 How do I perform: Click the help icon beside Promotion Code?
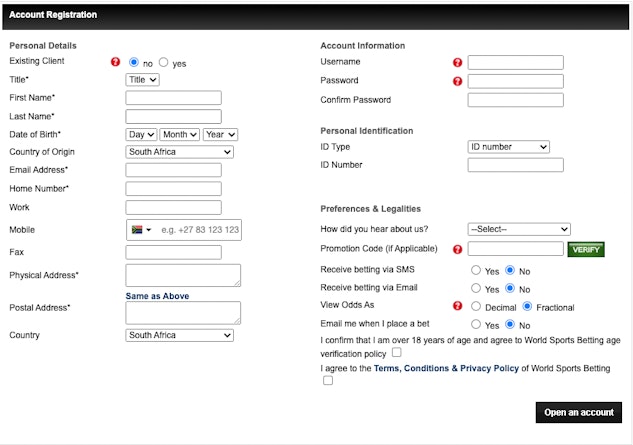(457, 249)
